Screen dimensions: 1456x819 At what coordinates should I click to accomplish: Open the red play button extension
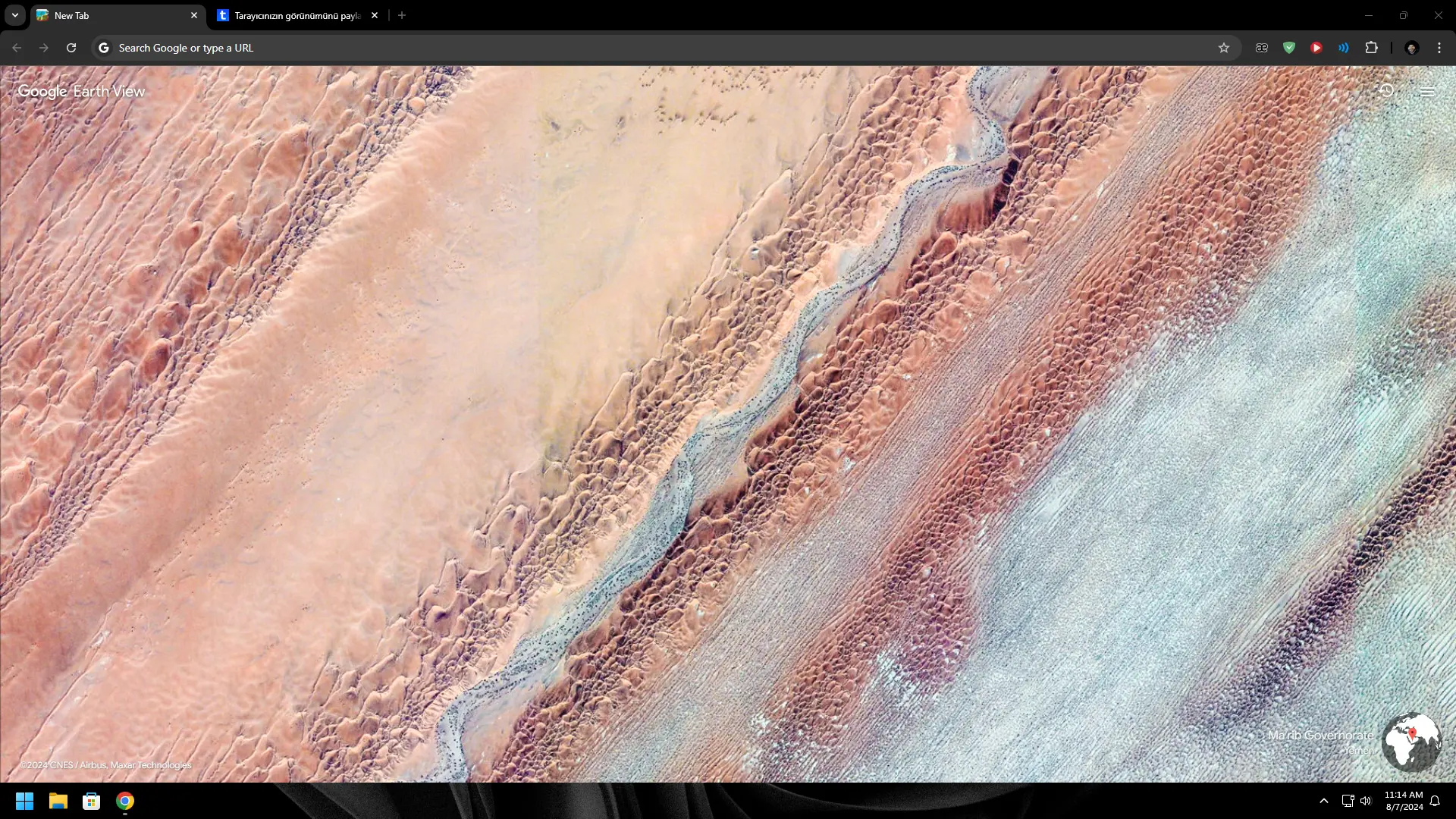[x=1316, y=48]
